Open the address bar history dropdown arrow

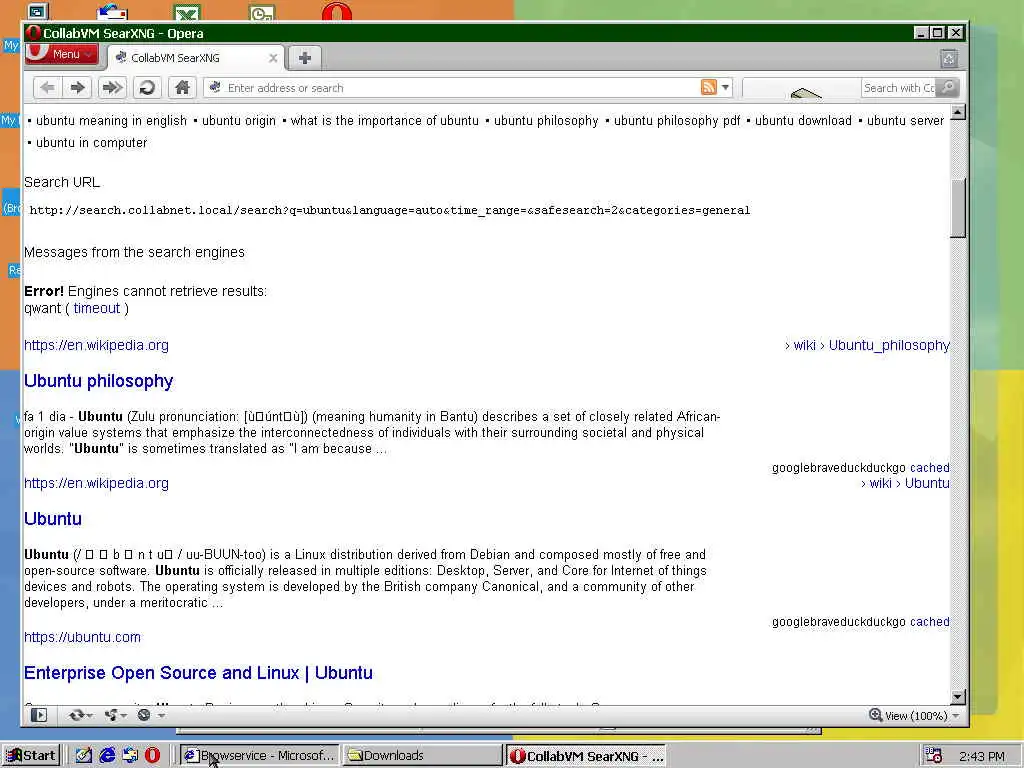tap(726, 87)
